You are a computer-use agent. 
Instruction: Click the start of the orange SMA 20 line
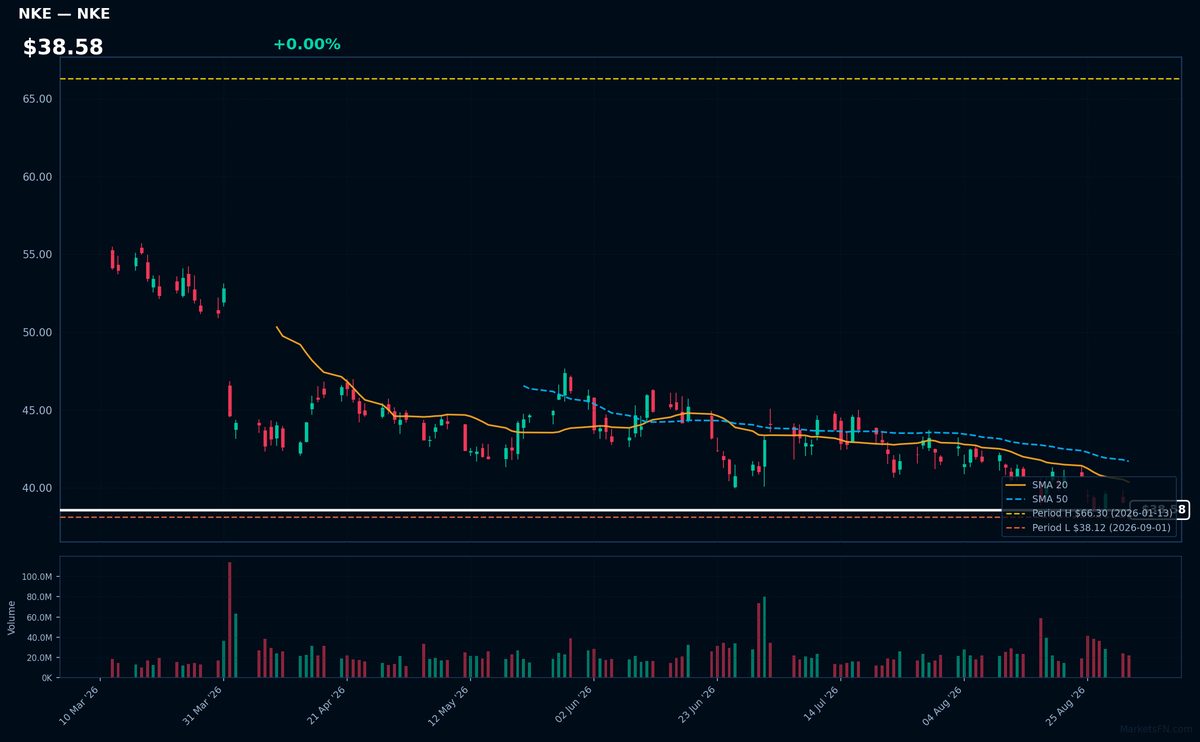point(277,326)
